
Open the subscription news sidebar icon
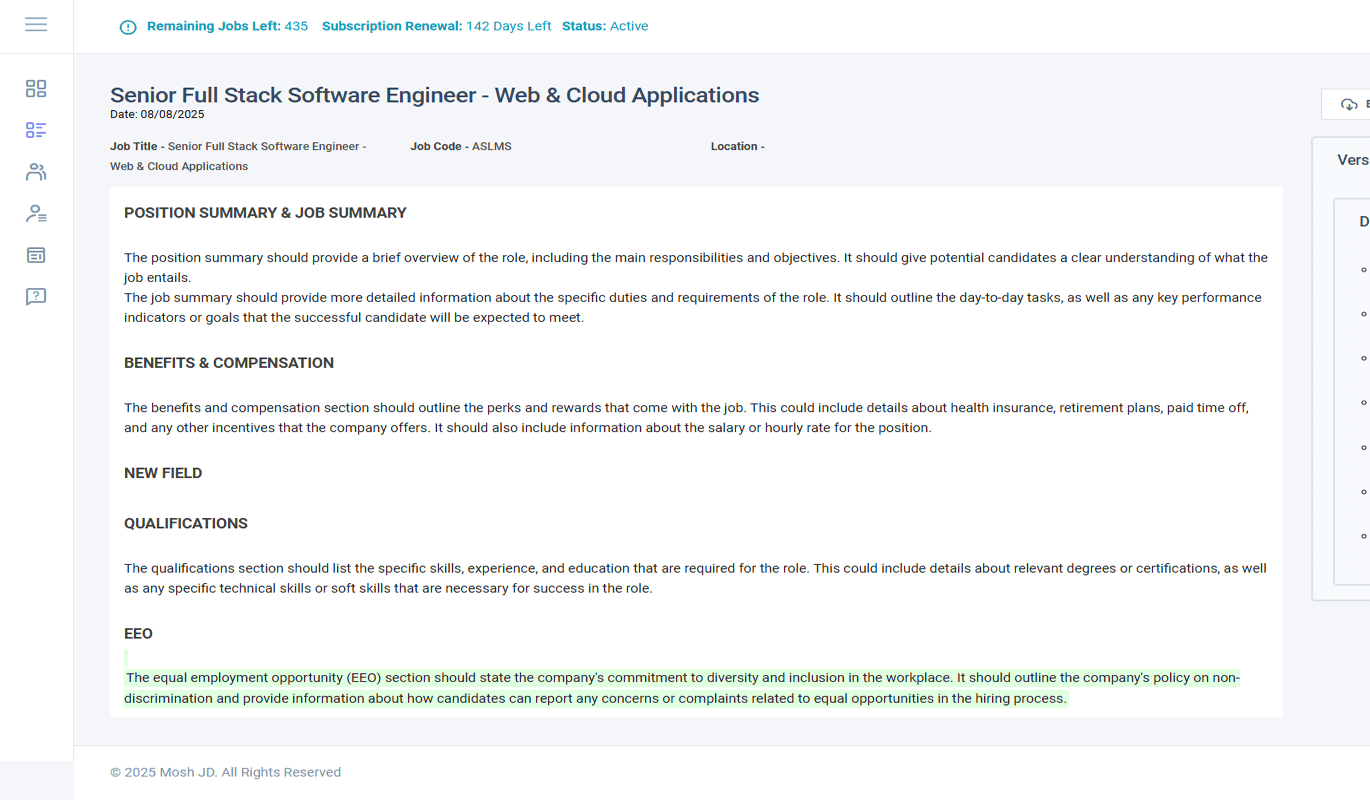[x=36, y=255]
